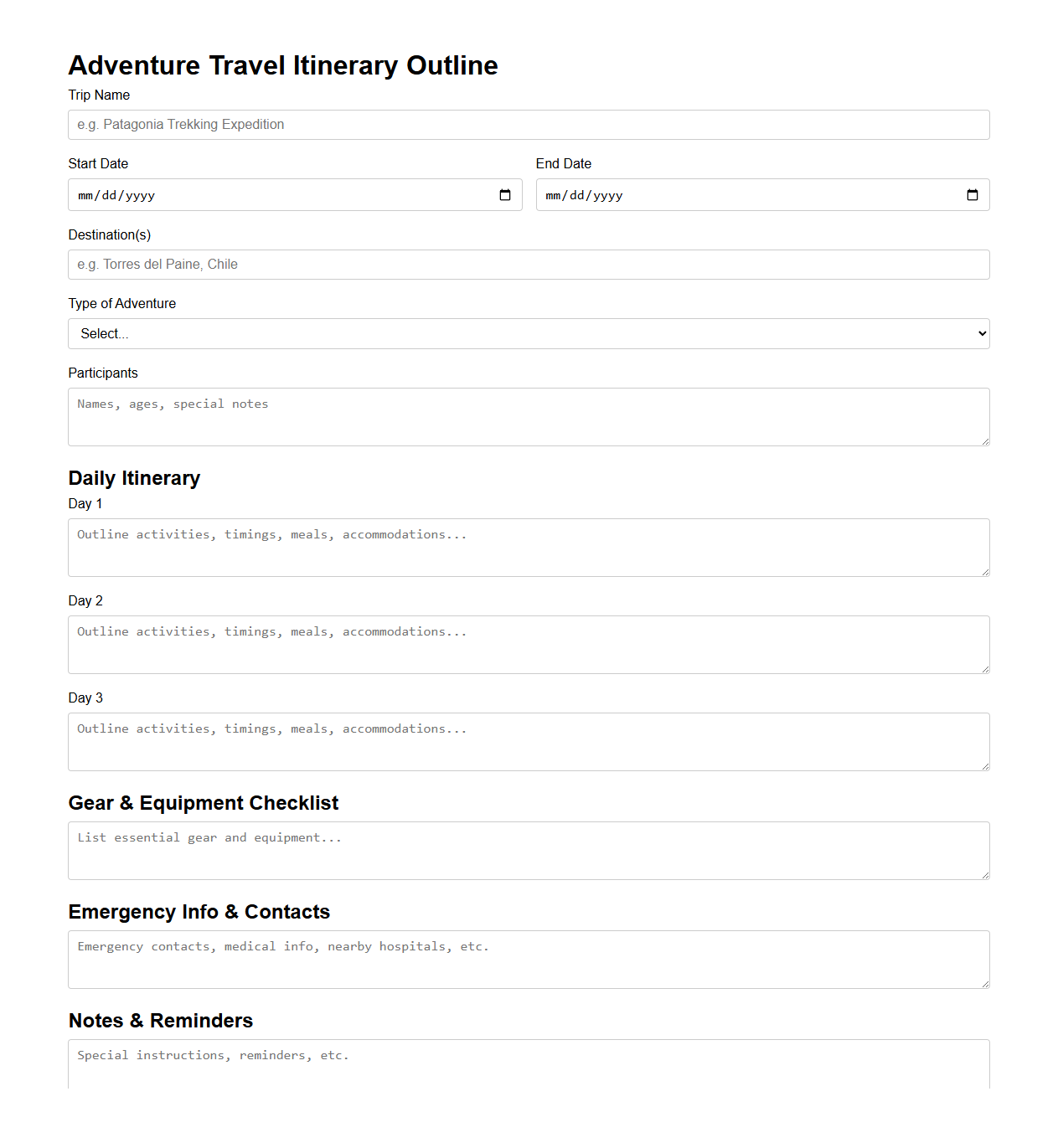
Task: Click the Adventure Travel Itinerary Outline heading
Action: click(283, 65)
